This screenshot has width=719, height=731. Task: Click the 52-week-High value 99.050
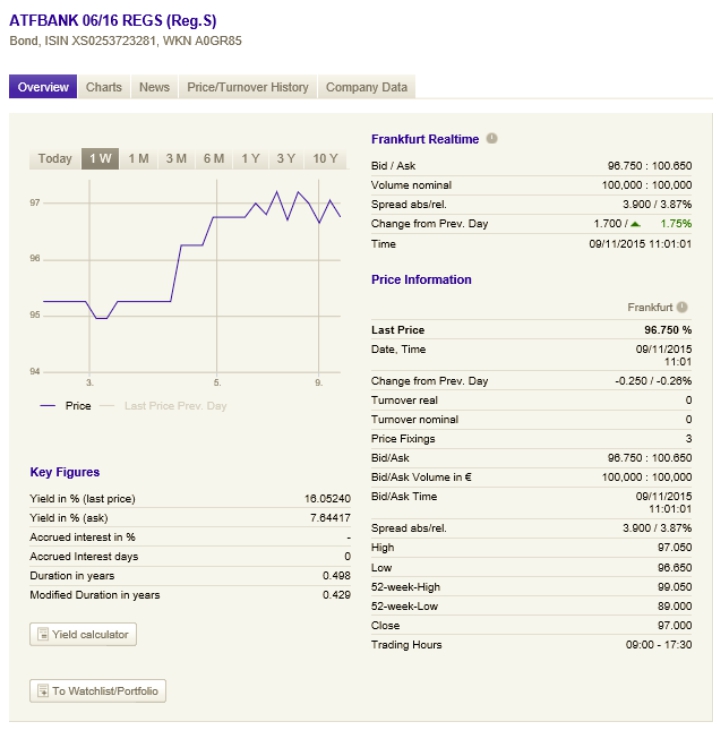(675, 586)
